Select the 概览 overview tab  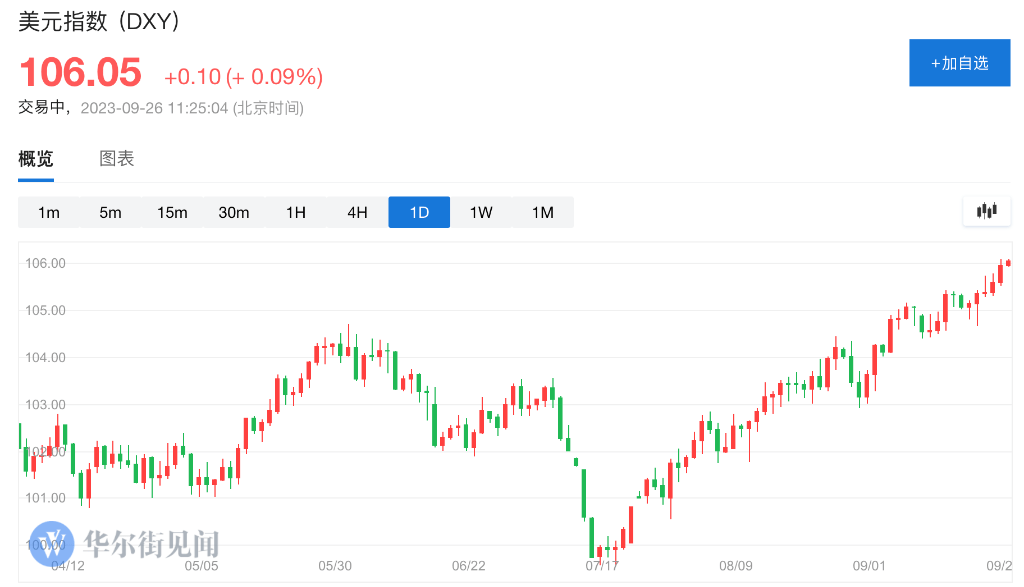(36, 158)
